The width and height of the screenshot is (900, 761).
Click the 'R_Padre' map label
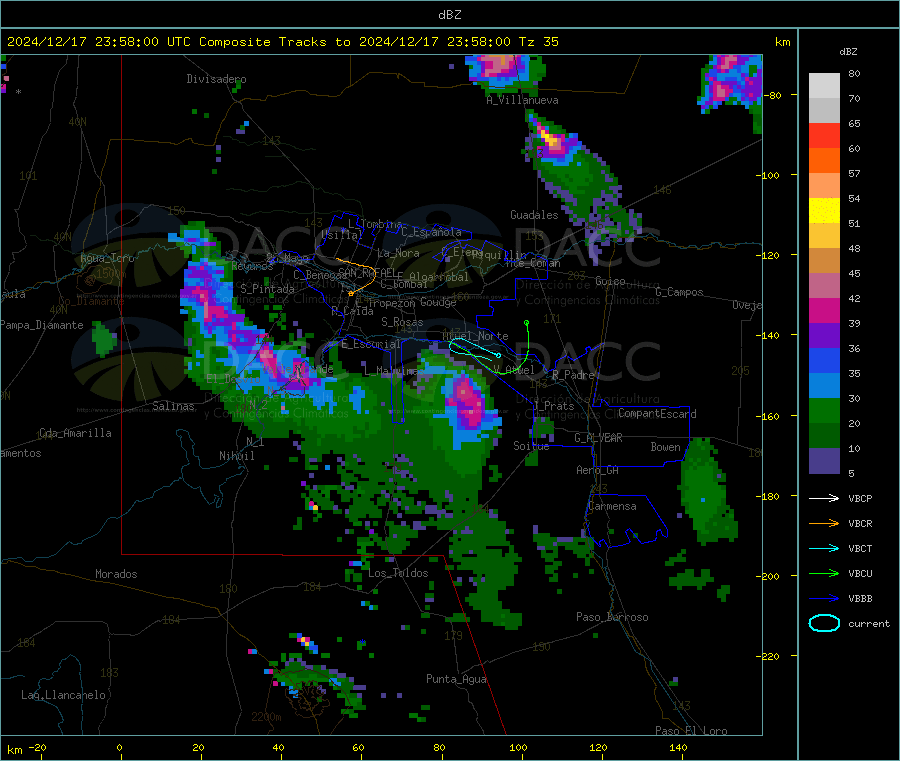pyautogui.click(x=573, y=375)
